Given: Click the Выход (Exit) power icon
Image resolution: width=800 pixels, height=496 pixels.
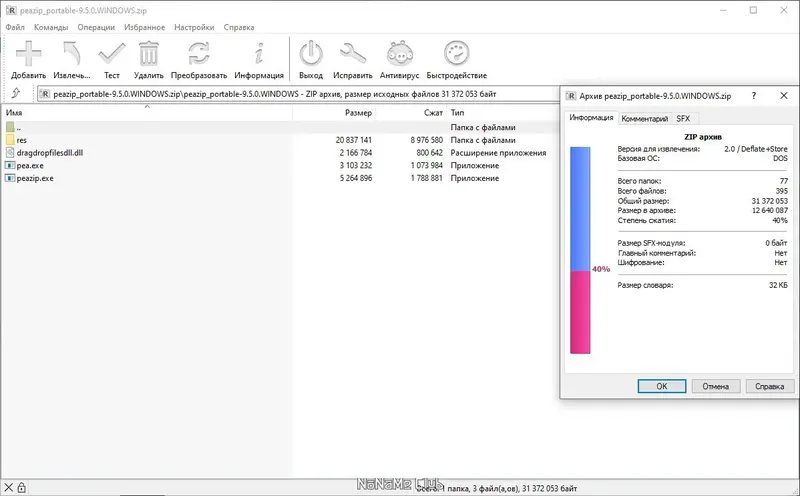Looking at the screenshot, I should (311, 54).
